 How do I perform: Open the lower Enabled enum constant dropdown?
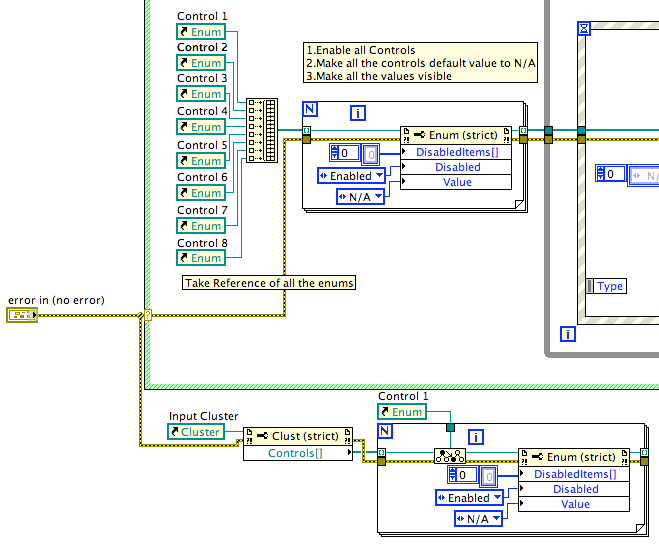coord(497,497)
